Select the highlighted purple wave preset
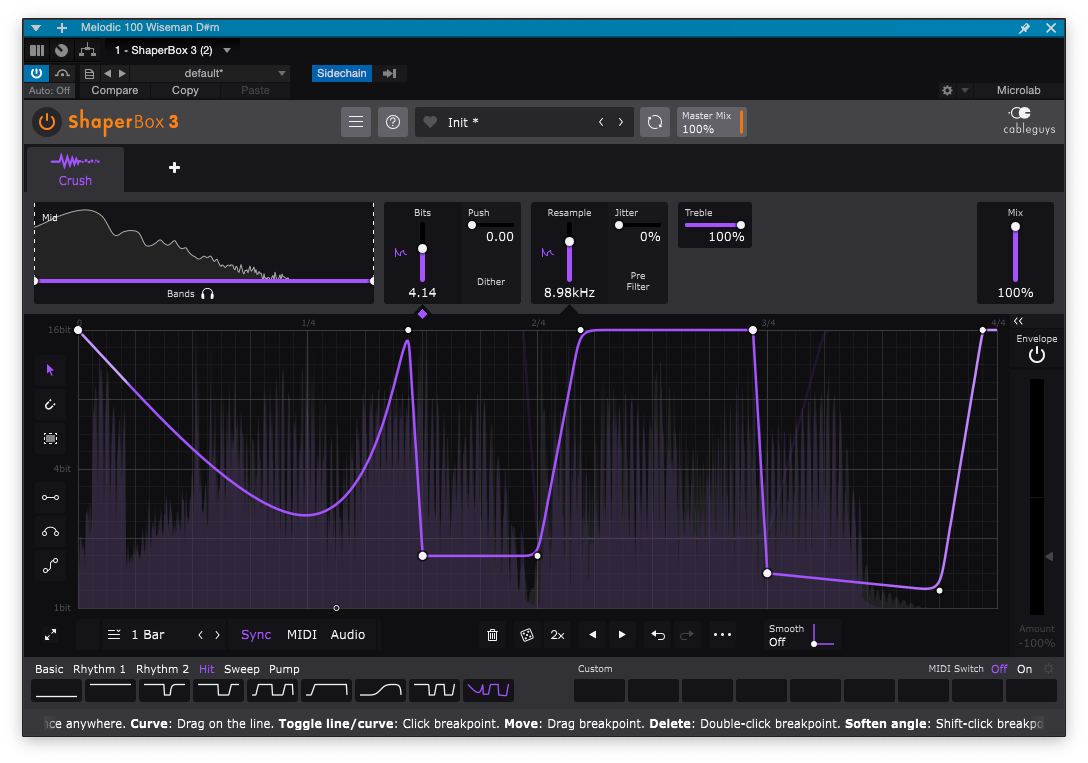 tap(488, 691)
